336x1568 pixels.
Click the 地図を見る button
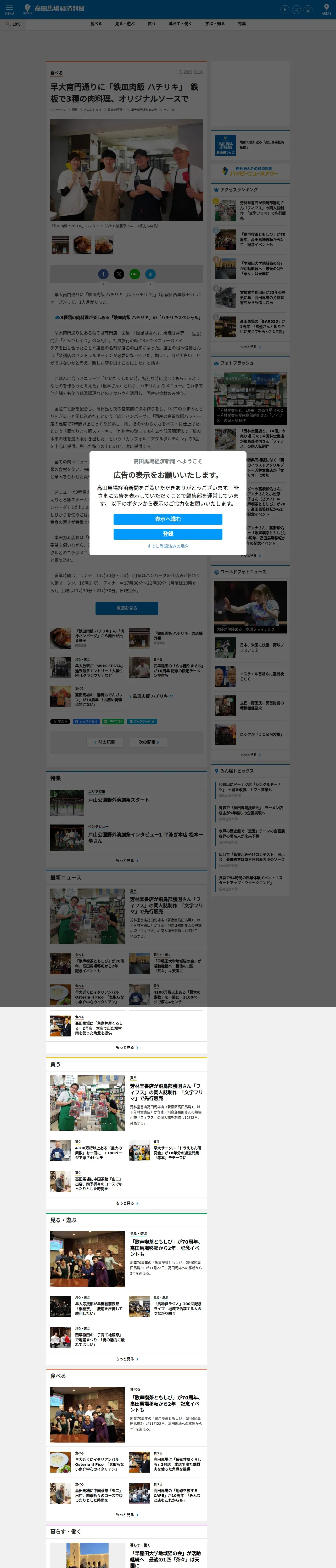click(x=127, y=608)
